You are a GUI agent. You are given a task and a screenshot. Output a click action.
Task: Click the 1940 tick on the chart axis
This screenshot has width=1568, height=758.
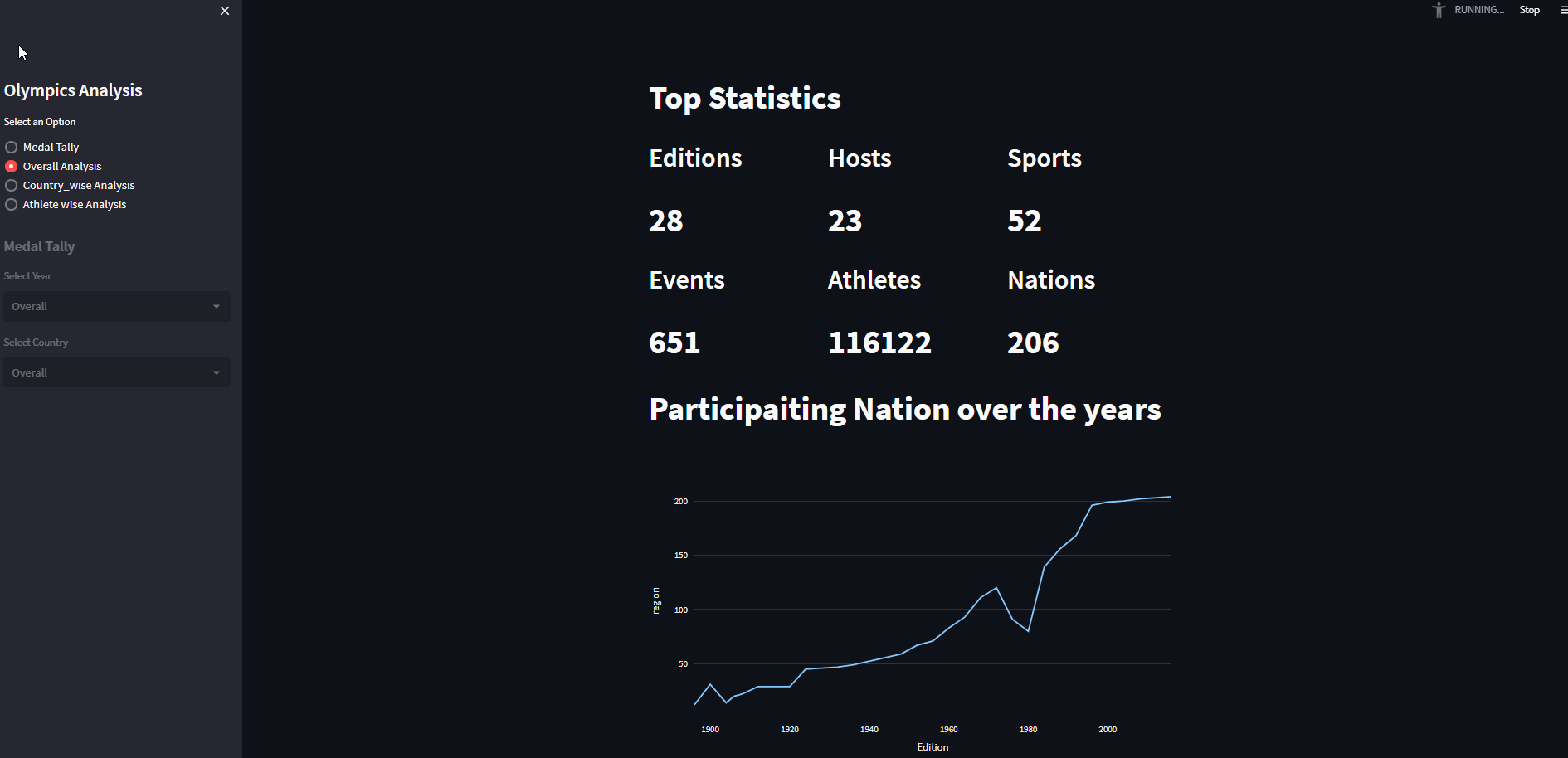pos(869,730)
